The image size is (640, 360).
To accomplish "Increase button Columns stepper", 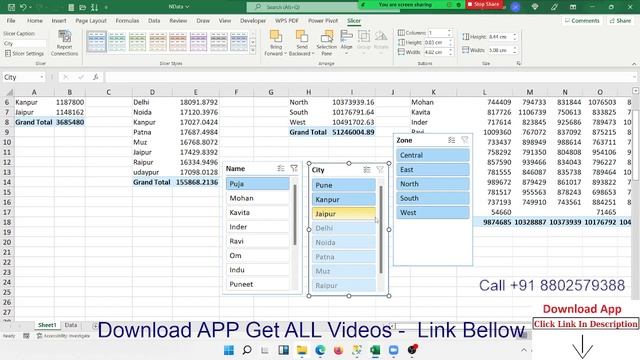I will (449, 31).
